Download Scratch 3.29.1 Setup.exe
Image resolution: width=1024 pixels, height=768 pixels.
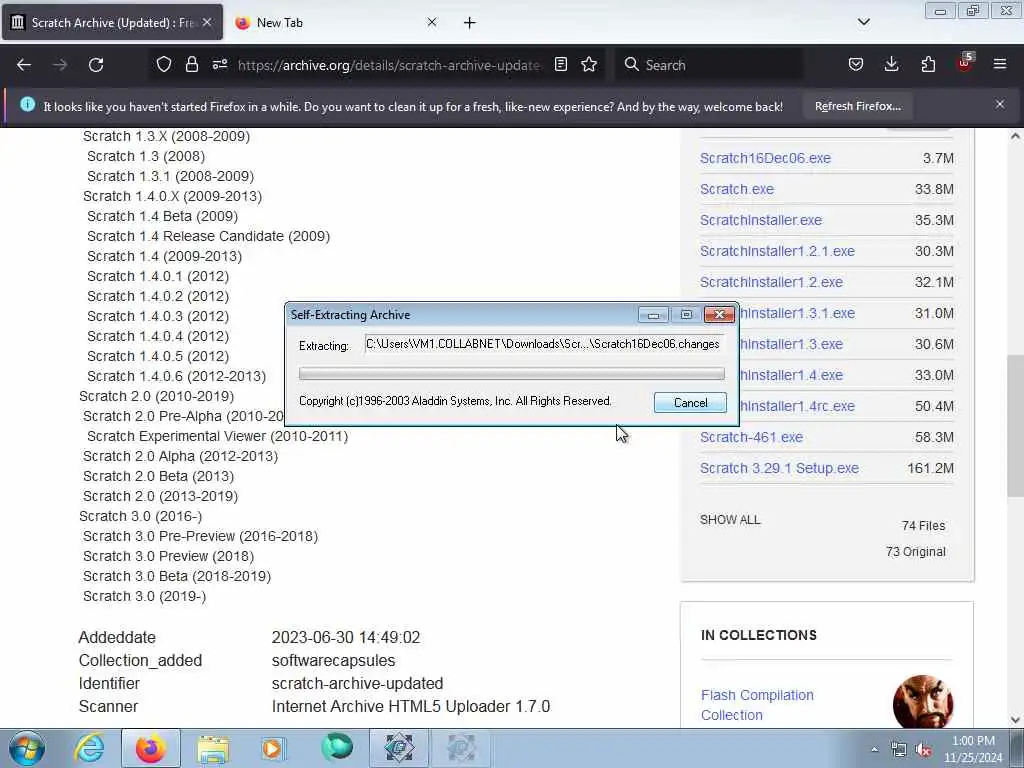click(779, 468)
